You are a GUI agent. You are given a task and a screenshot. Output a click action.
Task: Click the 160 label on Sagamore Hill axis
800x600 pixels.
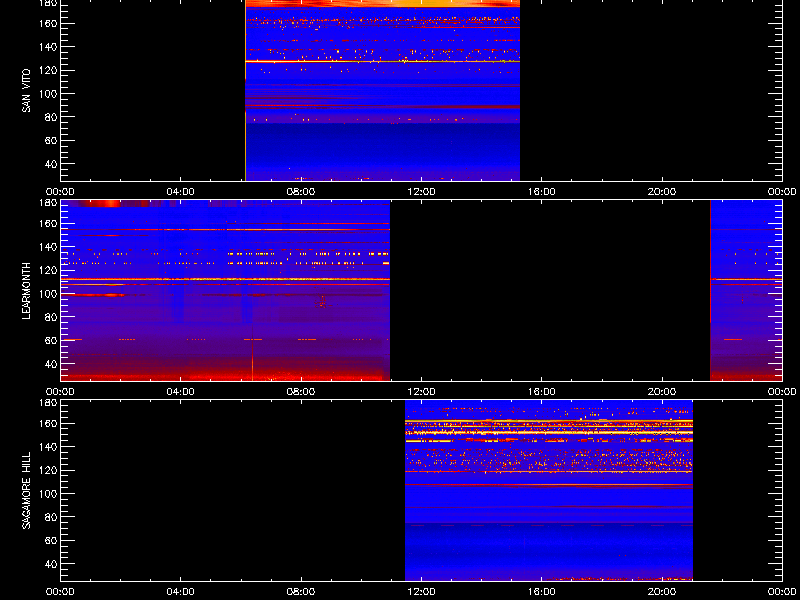48,423
